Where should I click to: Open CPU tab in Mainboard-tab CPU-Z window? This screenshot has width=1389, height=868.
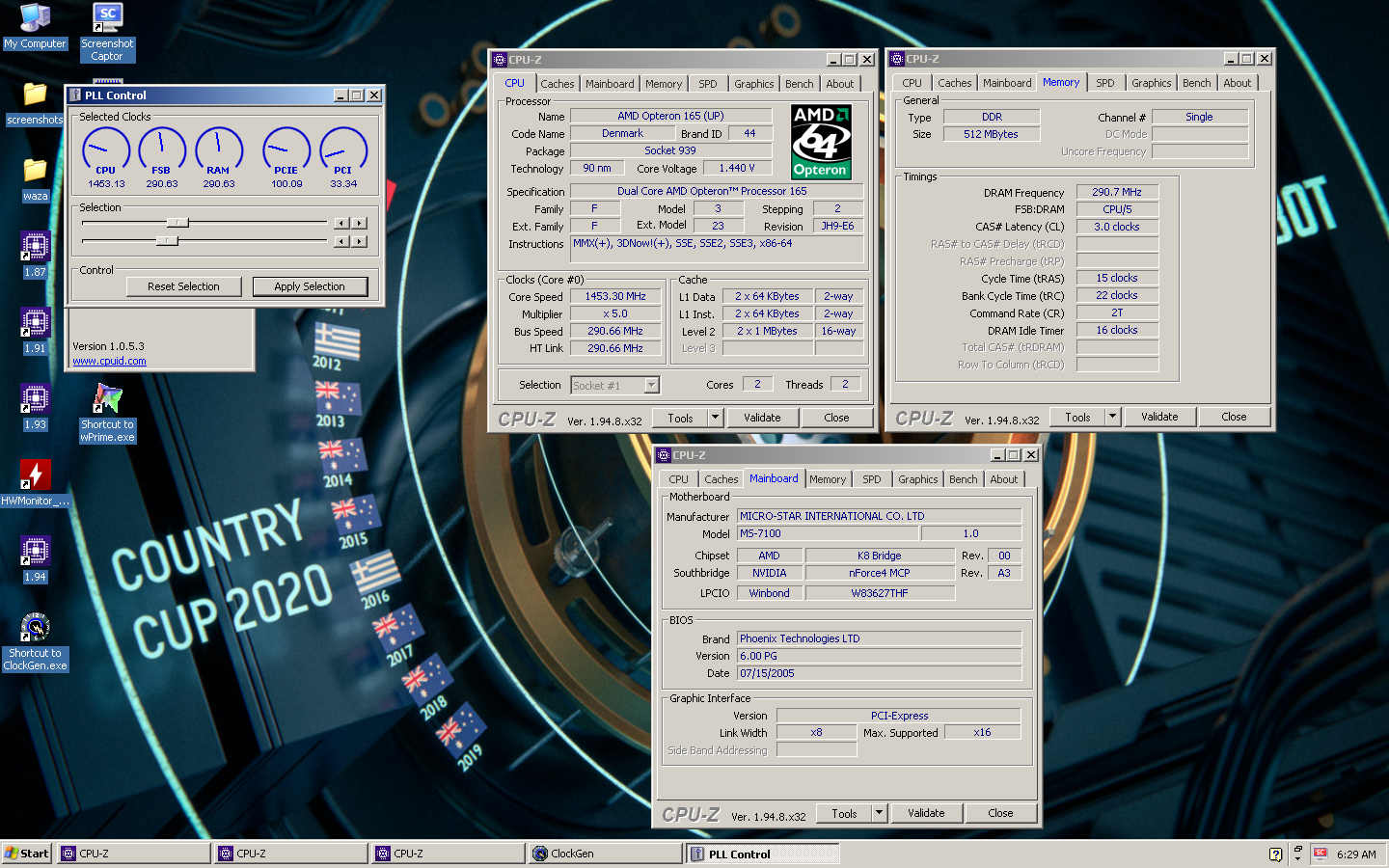(679, 479)
